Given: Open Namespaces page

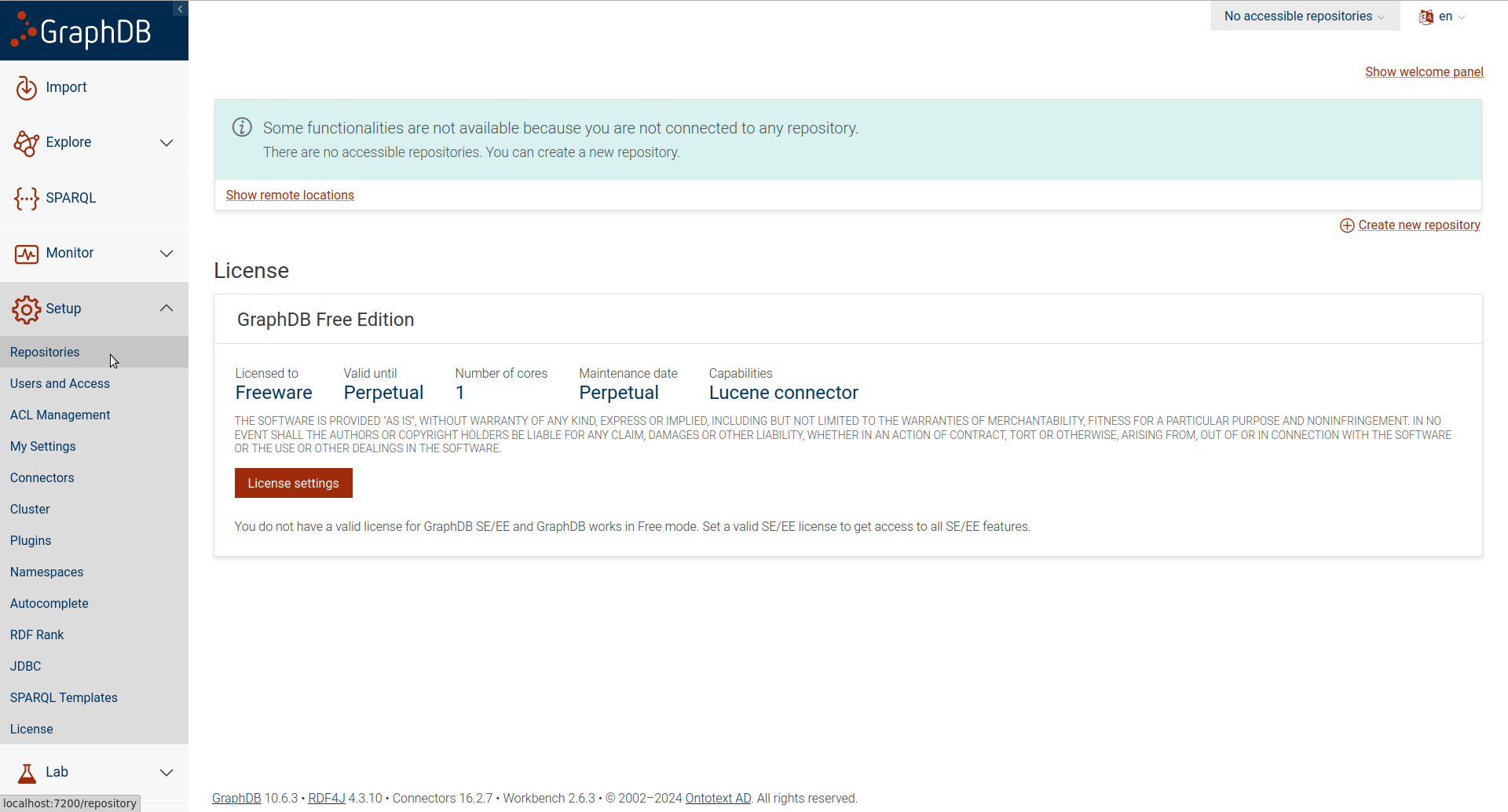Looking at the screenshot, I should (94, 572).
